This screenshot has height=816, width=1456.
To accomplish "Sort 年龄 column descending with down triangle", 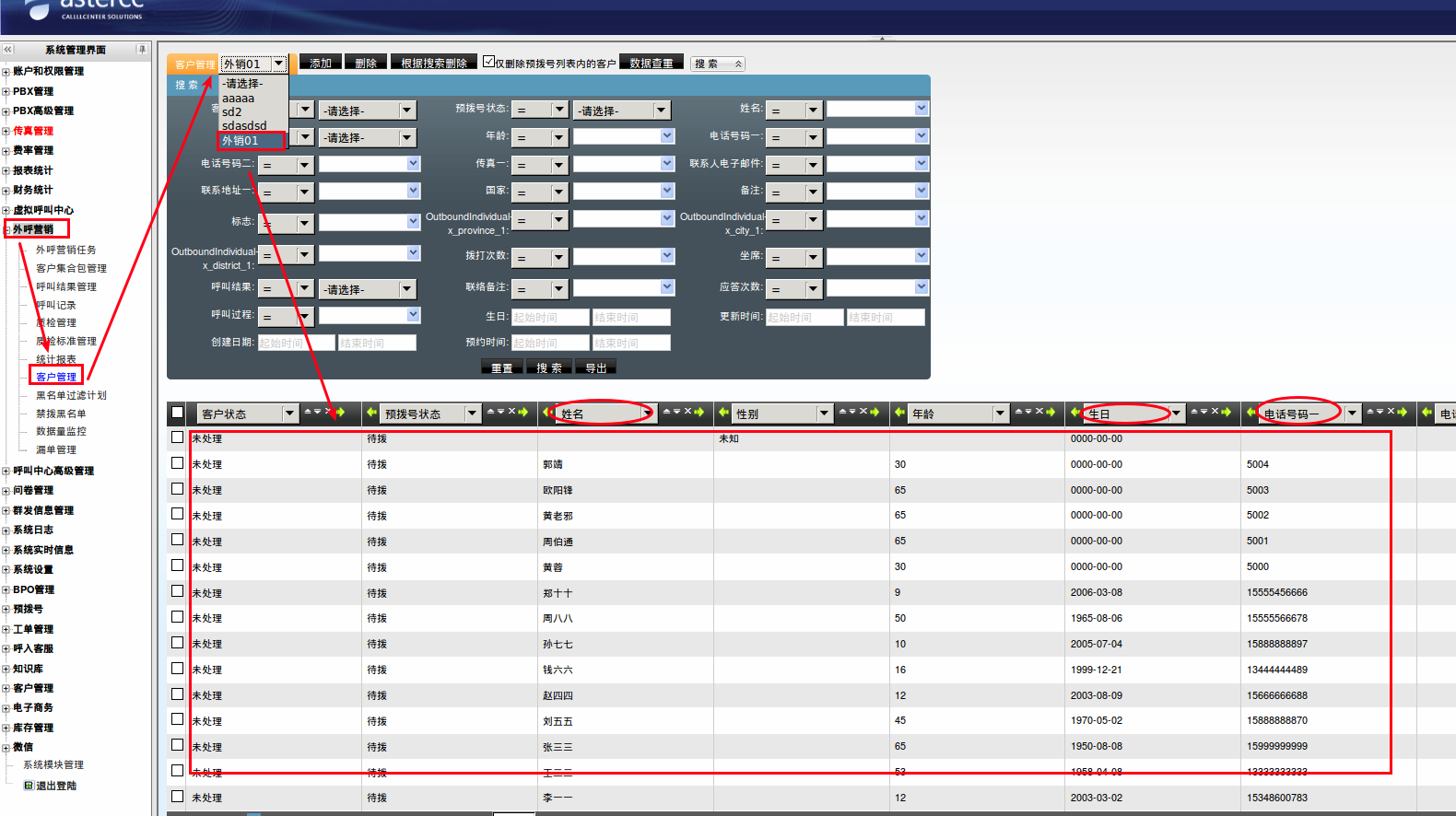I will [1028, 412].
